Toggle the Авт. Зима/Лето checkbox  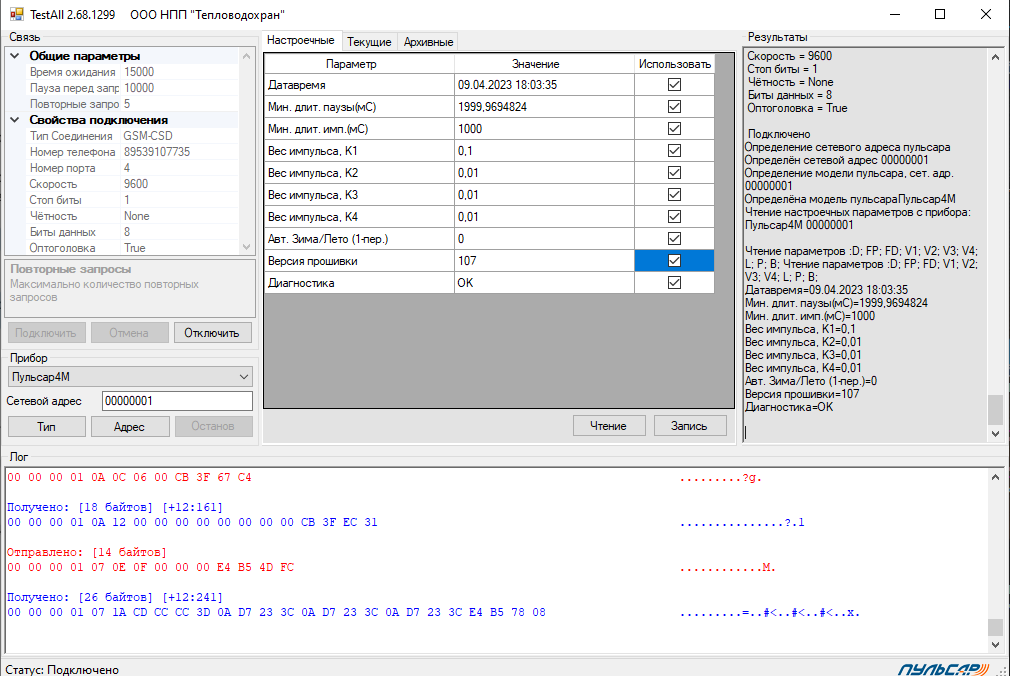(674, 238)
